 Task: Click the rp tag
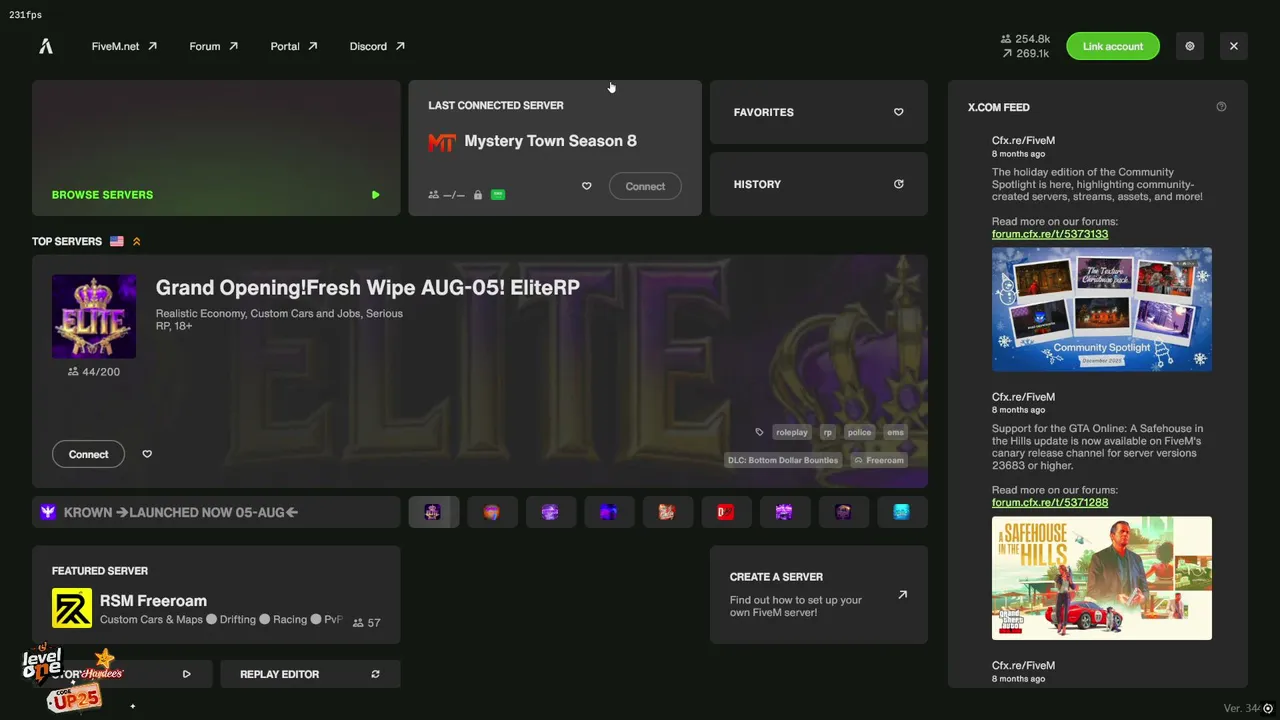coord(827,432)
